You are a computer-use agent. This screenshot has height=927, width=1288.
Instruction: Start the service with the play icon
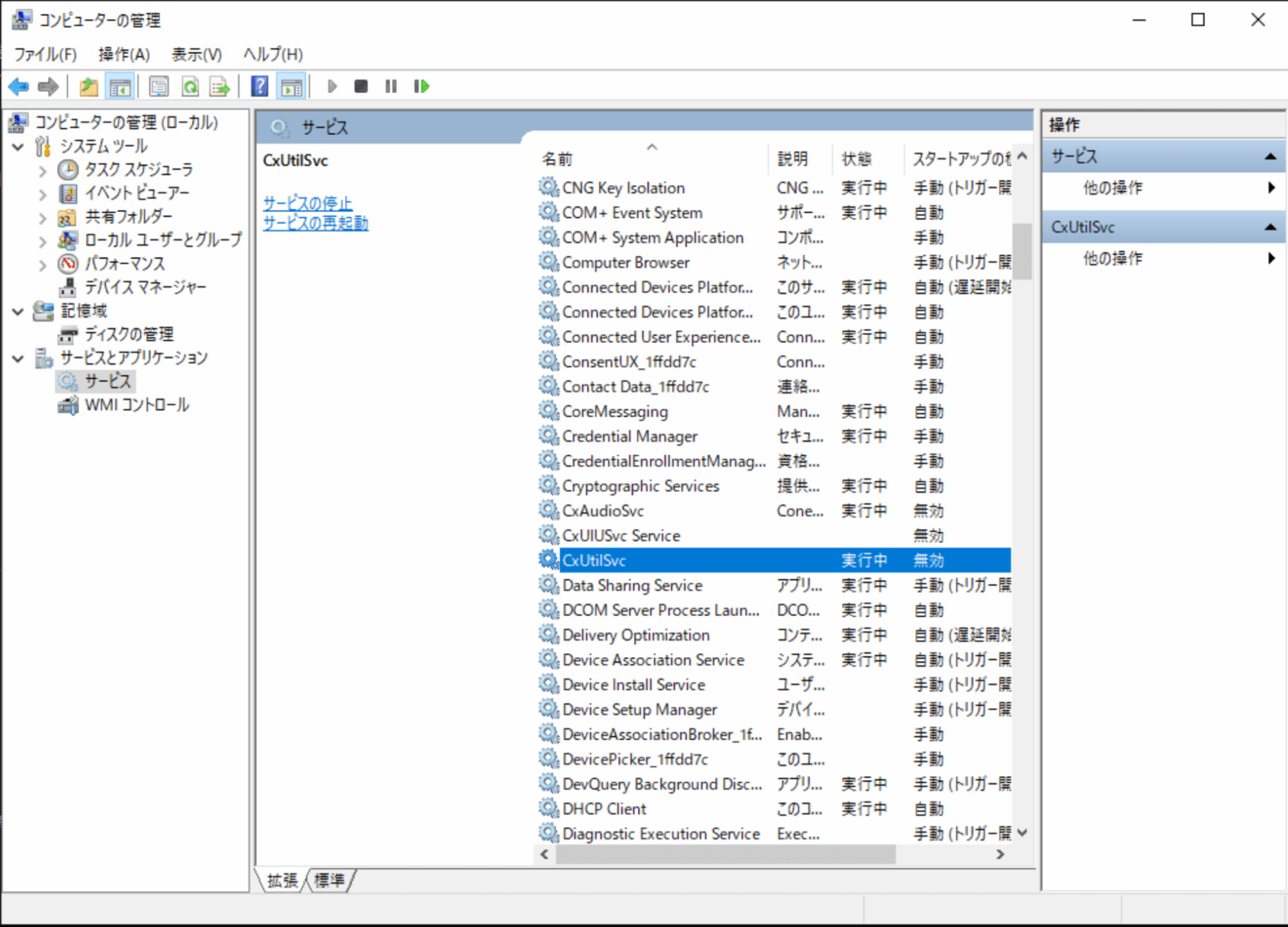click(332, 85)
